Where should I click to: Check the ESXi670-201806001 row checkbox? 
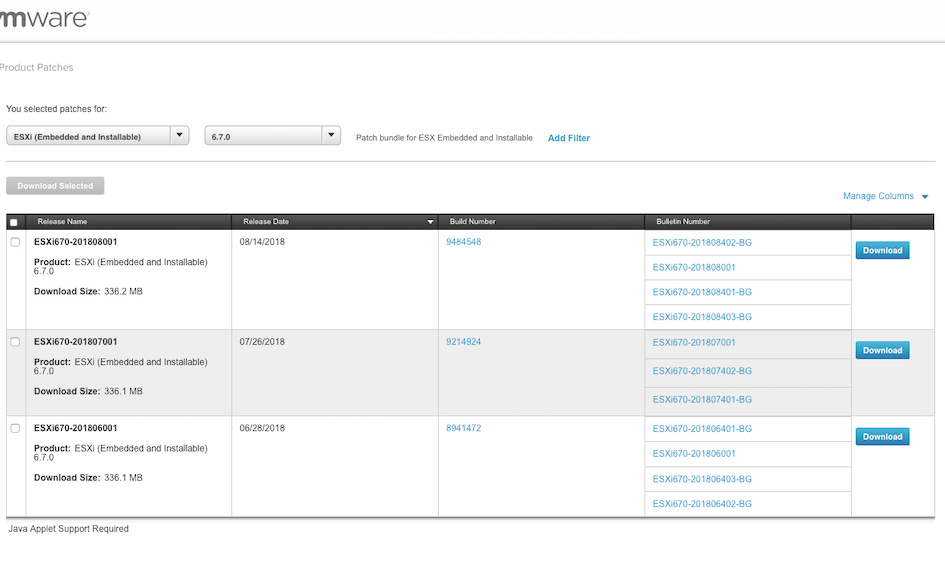coord(15,428)
